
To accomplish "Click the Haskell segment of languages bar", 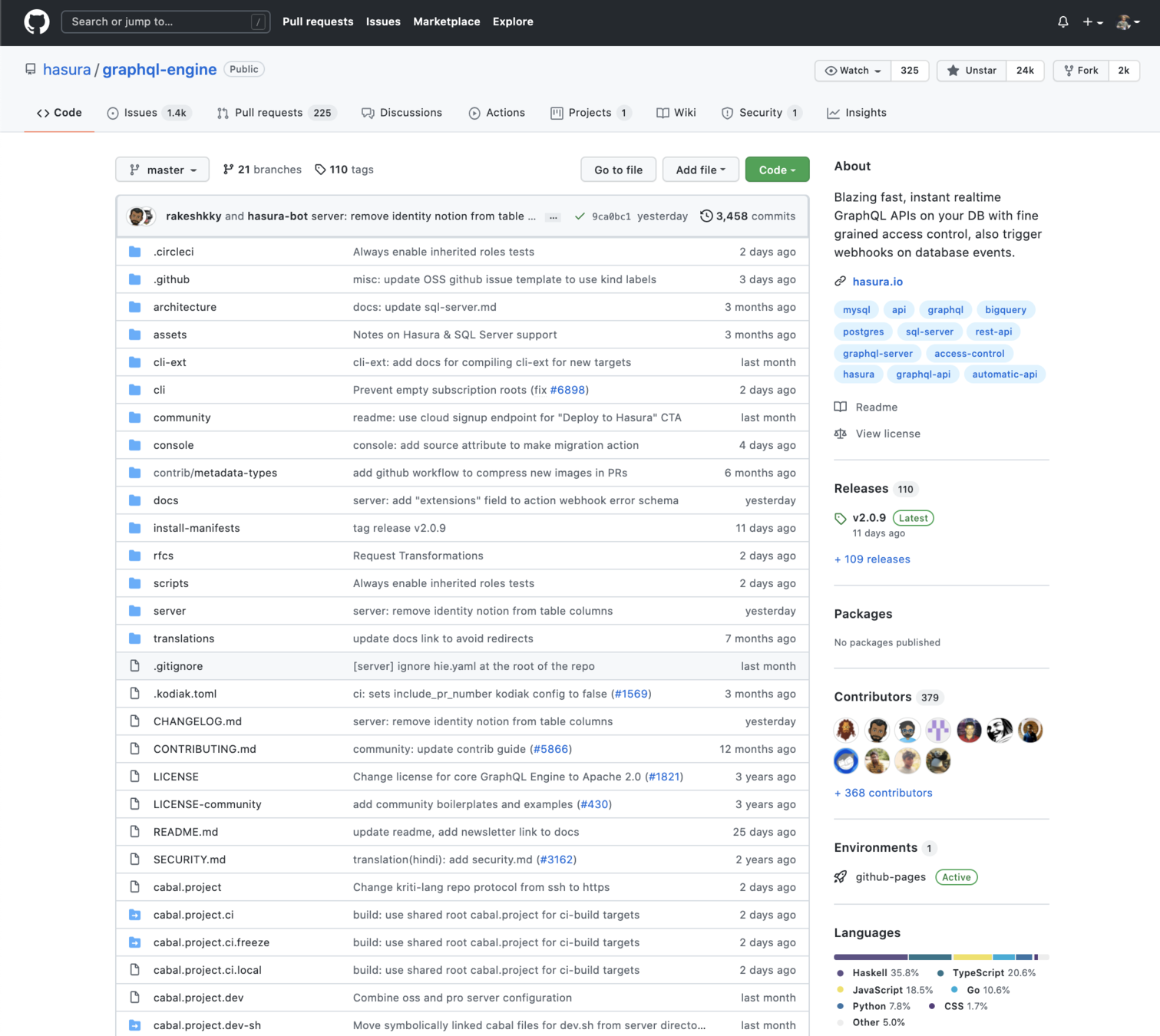I will [871, 957].
